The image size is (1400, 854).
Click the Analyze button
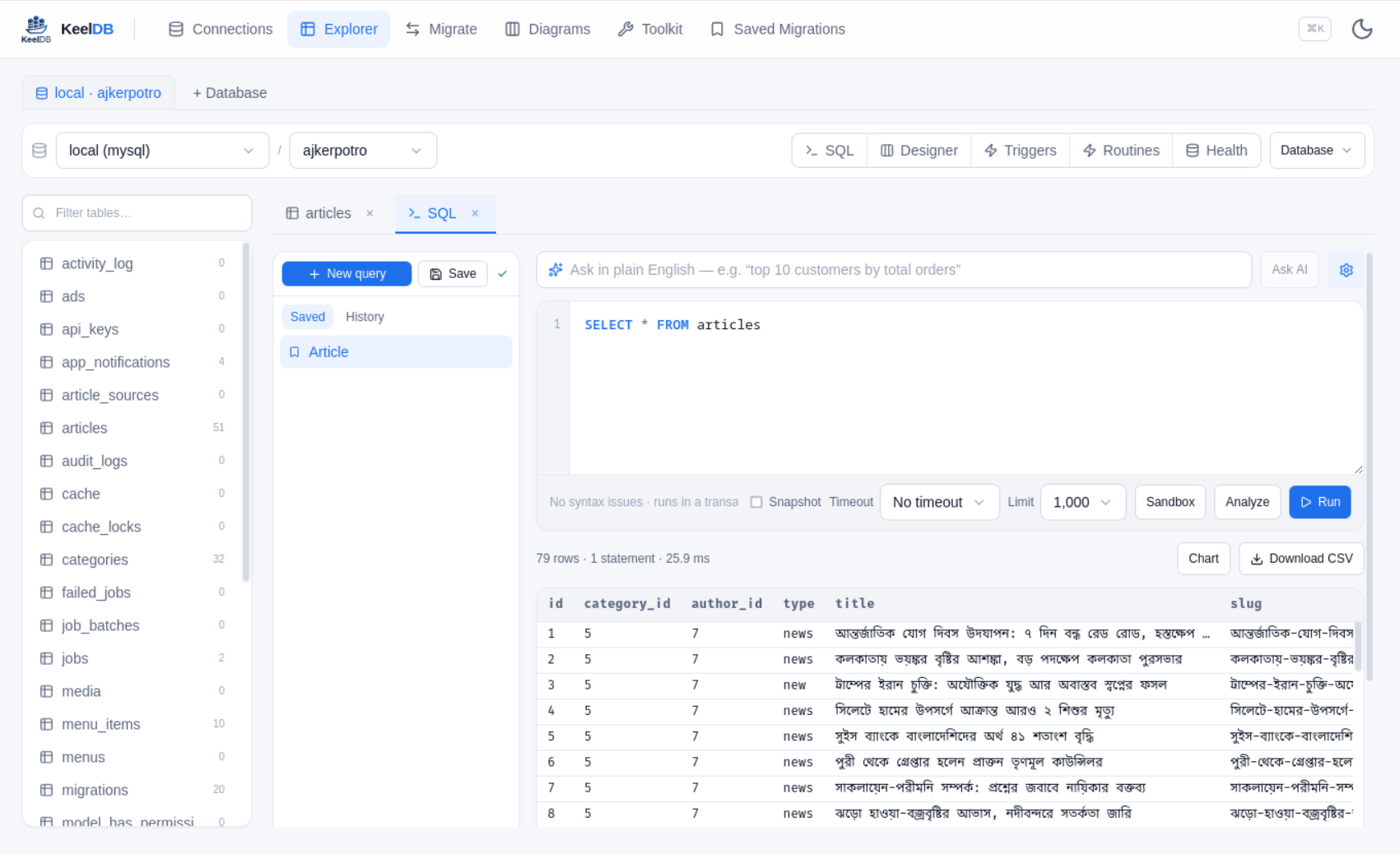[1247, 502]
